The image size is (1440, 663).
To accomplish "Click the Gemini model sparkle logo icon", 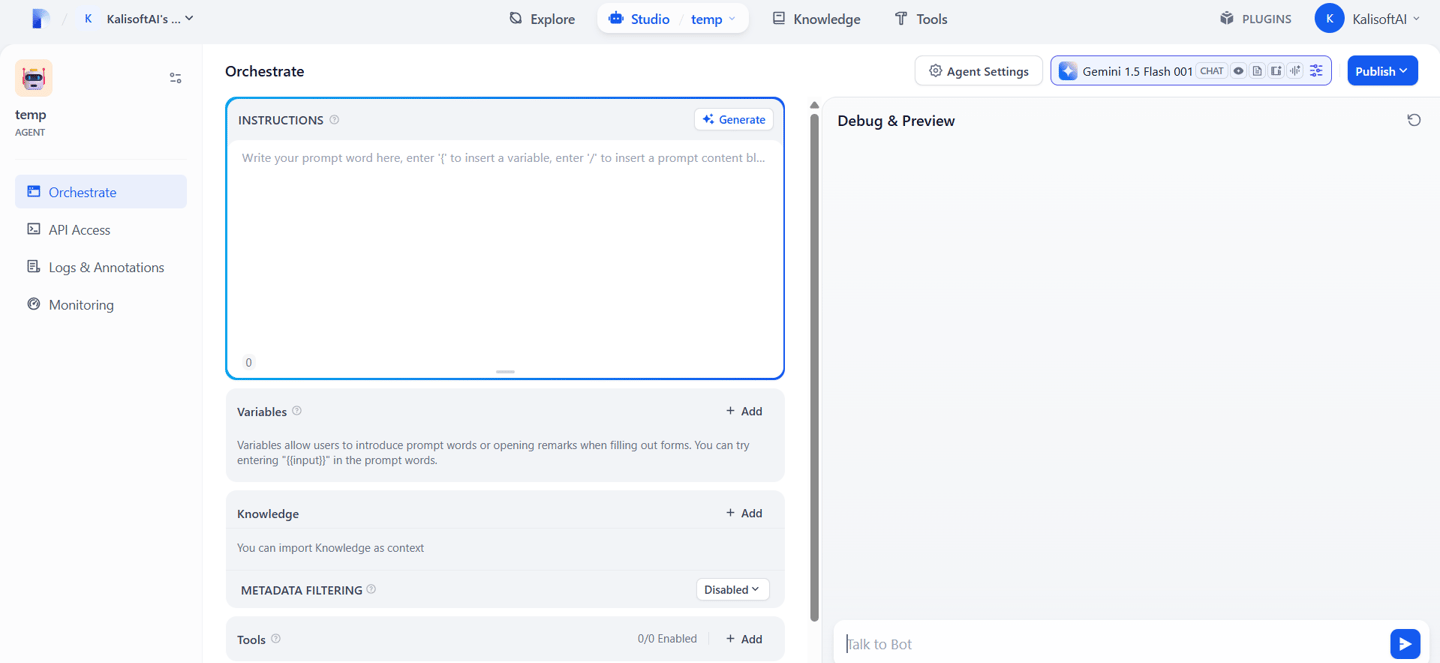I will [1067, 71].
